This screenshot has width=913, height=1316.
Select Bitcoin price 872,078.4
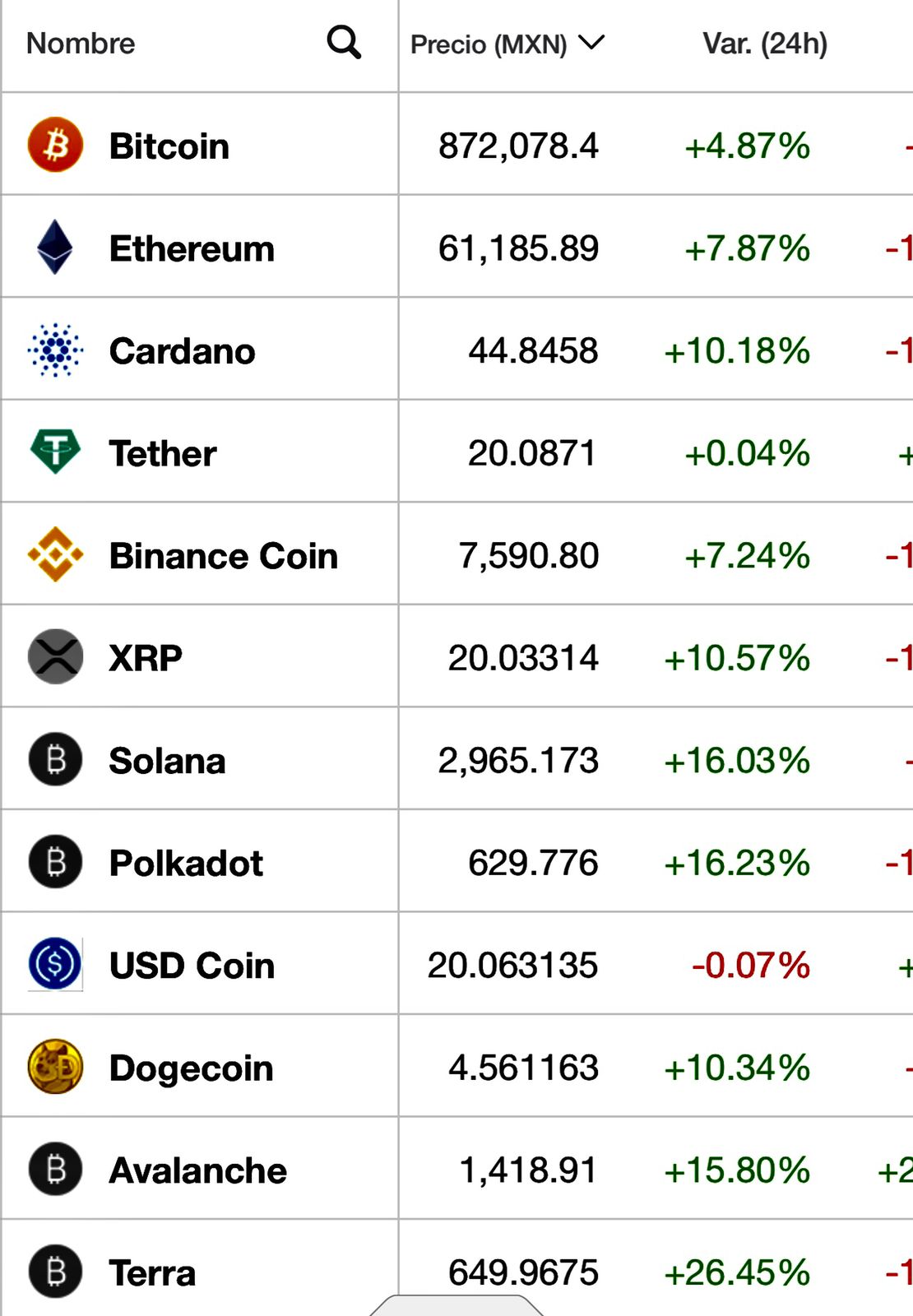point(518,146)
